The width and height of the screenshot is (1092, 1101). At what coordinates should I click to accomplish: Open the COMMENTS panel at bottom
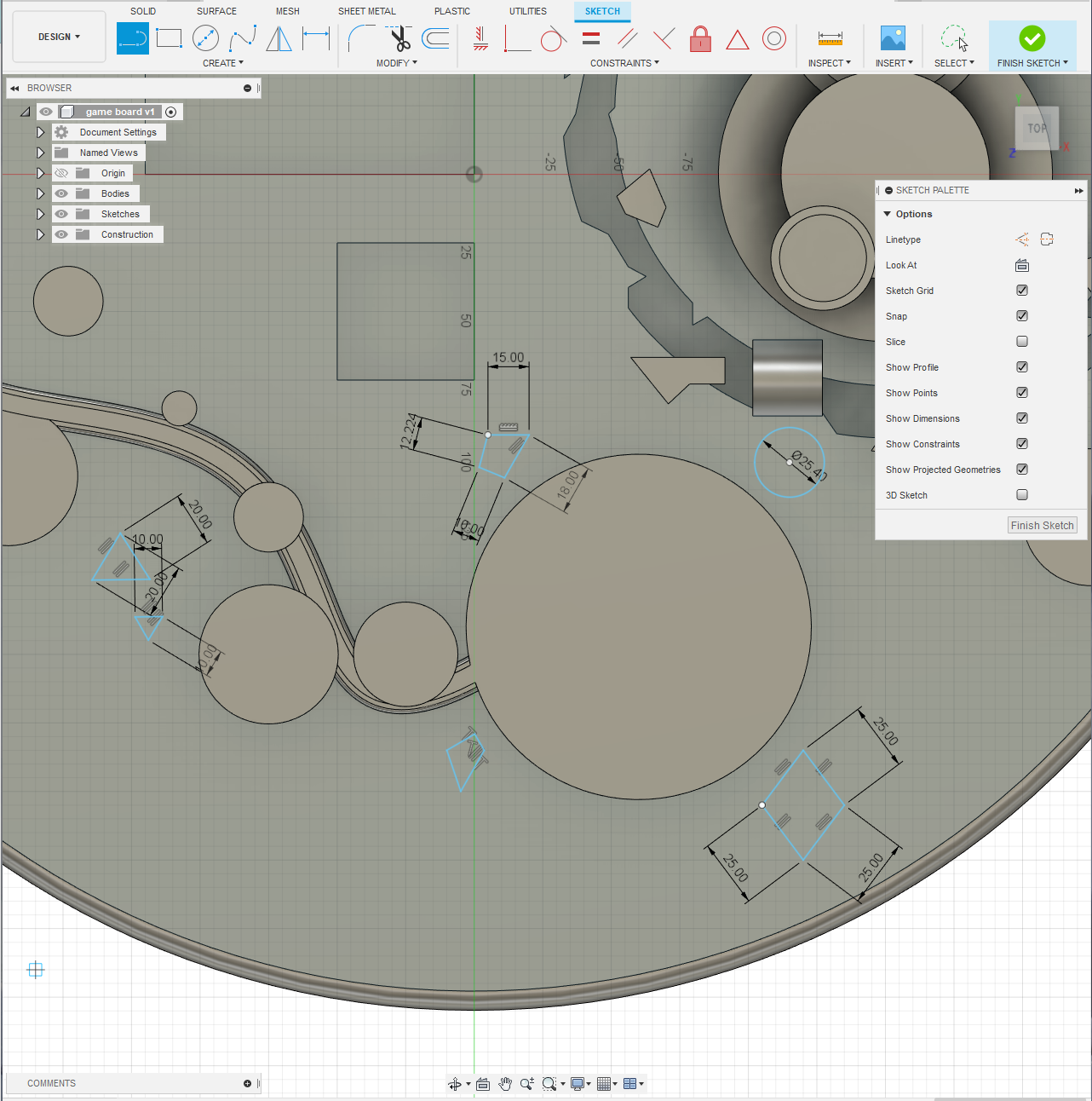point(51,1082)
